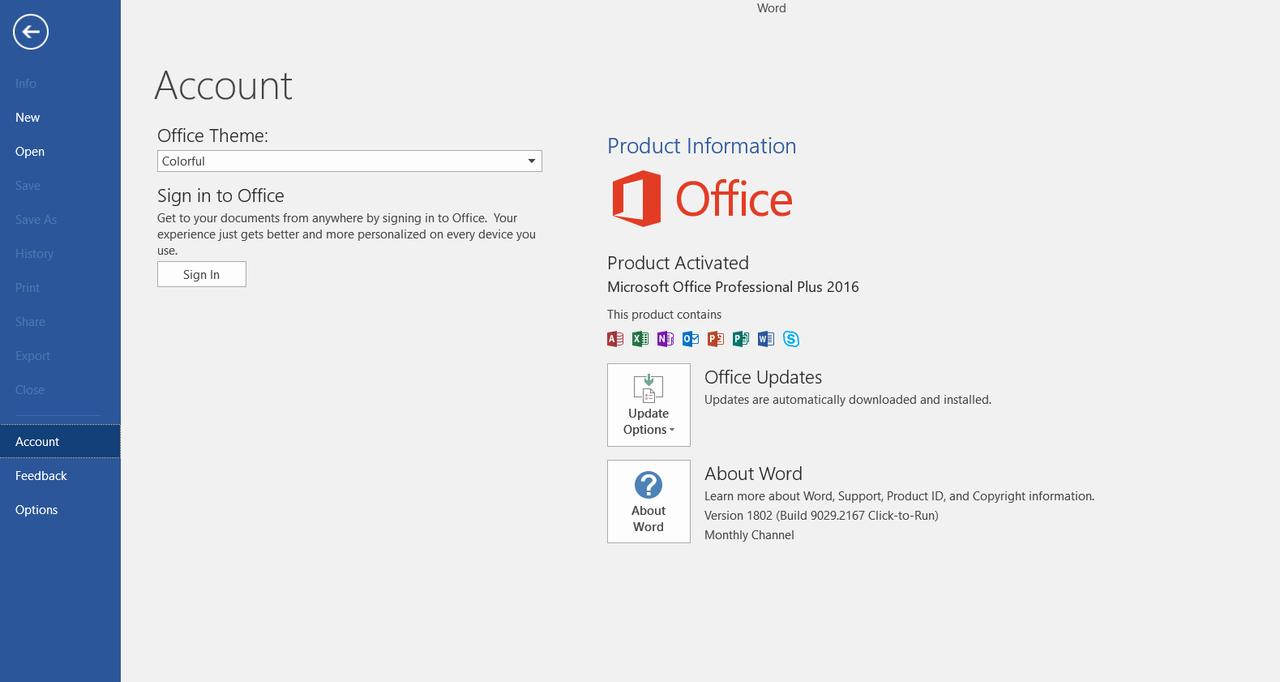This screenshot has width=1280, height=682.
Task: Click the Publisher app icon
Action: pos(741,339)
